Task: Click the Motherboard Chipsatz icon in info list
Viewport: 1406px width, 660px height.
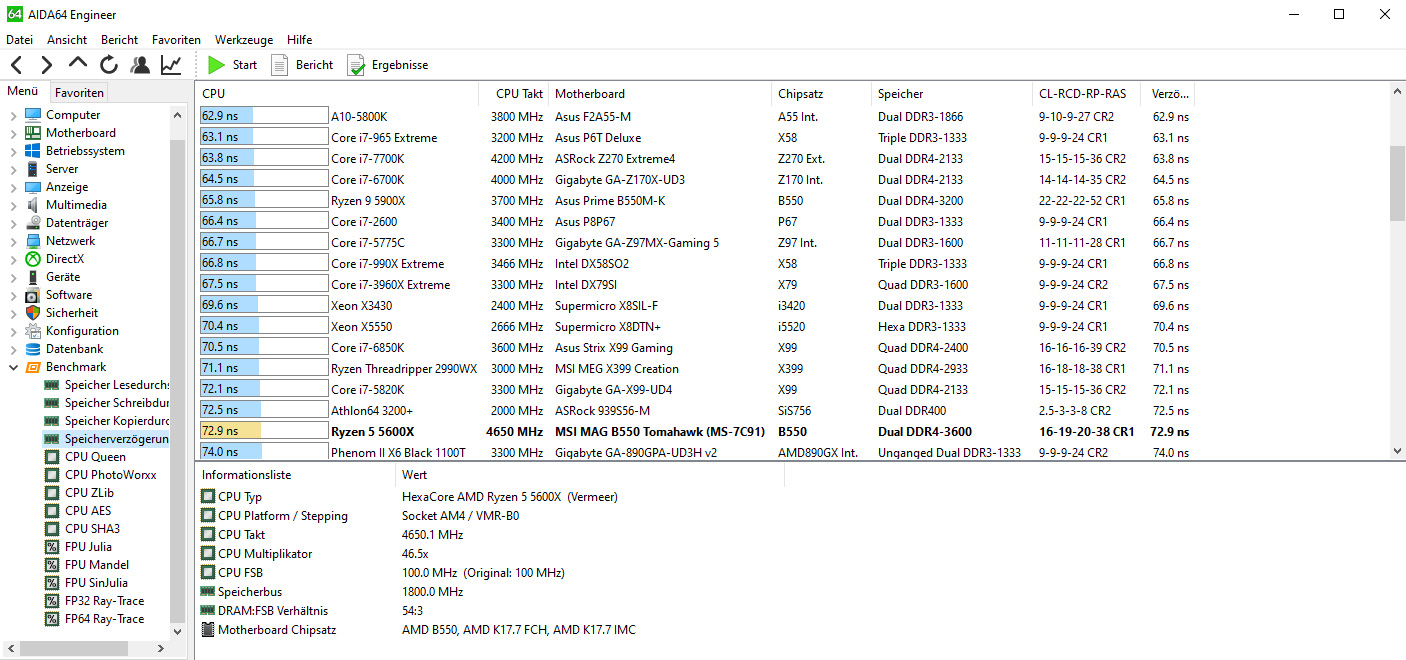Action: (208, 630)
